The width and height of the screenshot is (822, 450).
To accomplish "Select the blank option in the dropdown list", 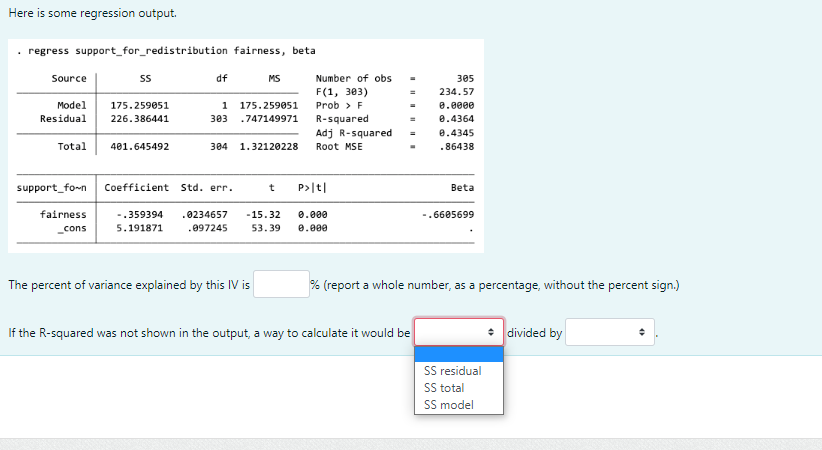I will click(x=459, y=355).
